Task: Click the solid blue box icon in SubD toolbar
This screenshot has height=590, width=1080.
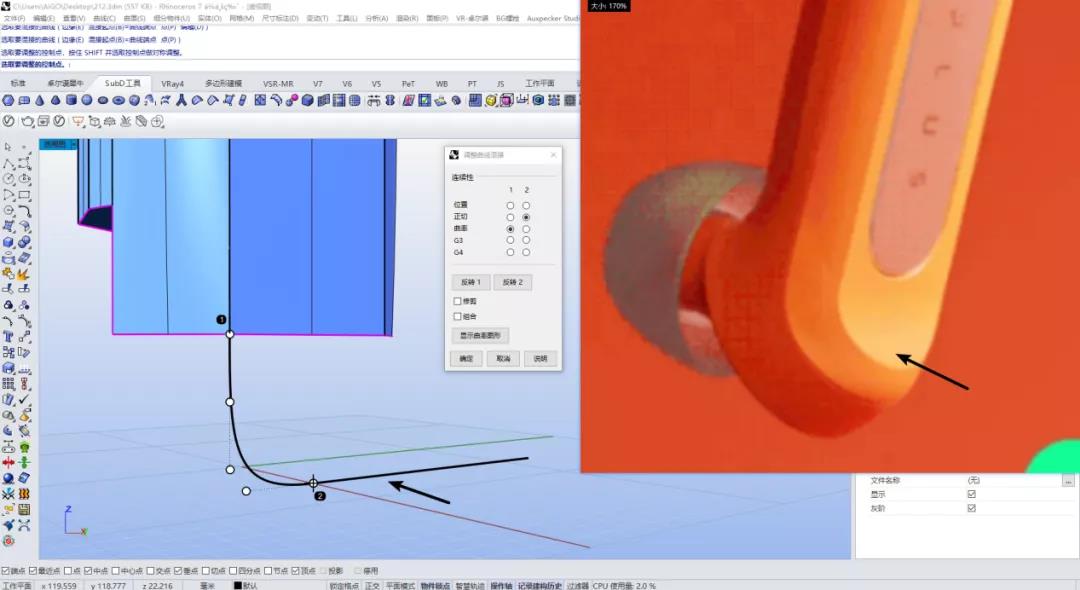Action: [x=307, y=101]
